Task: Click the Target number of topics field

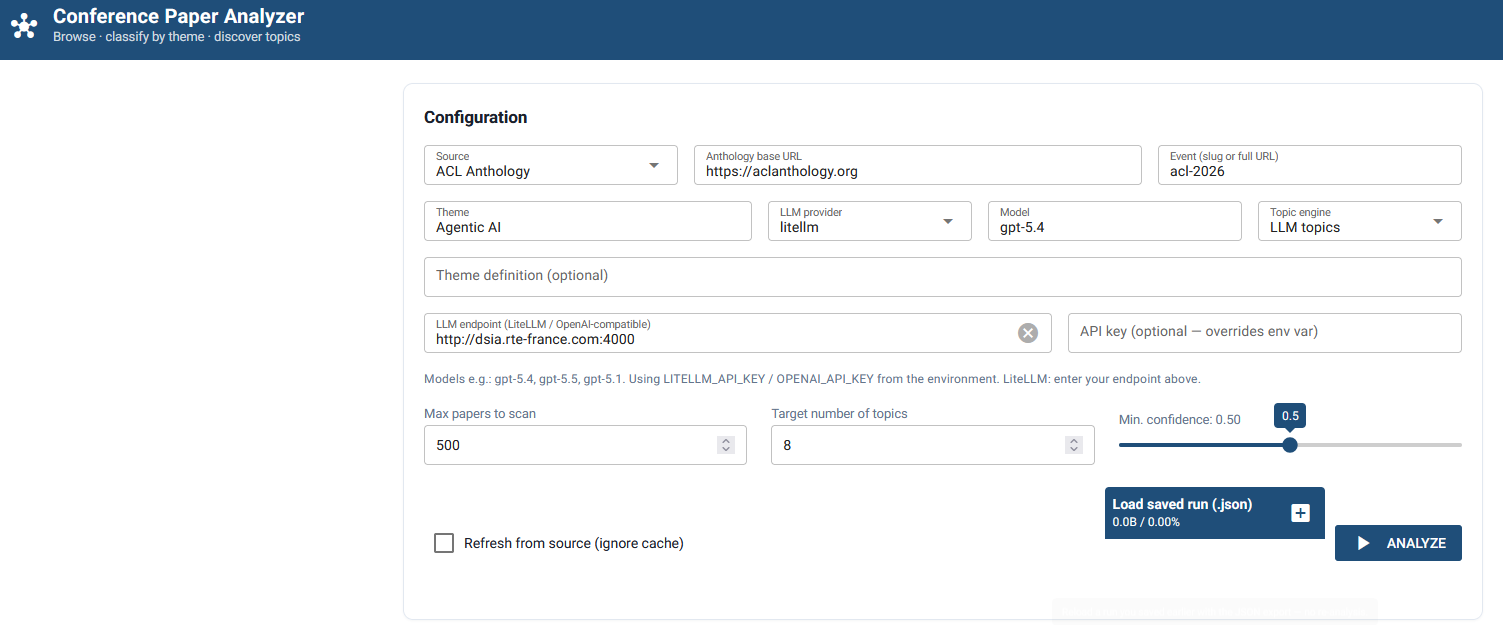Action: pyautogui.click(x=933, y=445)
